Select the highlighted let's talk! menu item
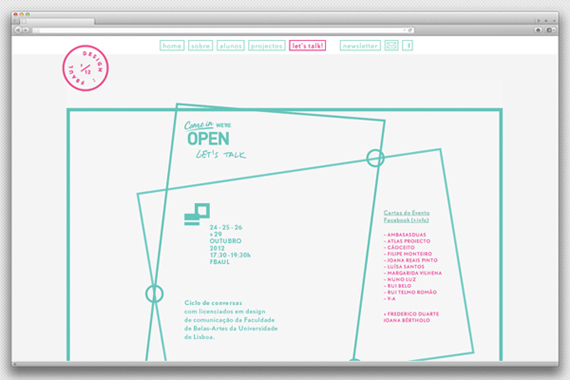The image size is (570, 380). pos(308,45)
